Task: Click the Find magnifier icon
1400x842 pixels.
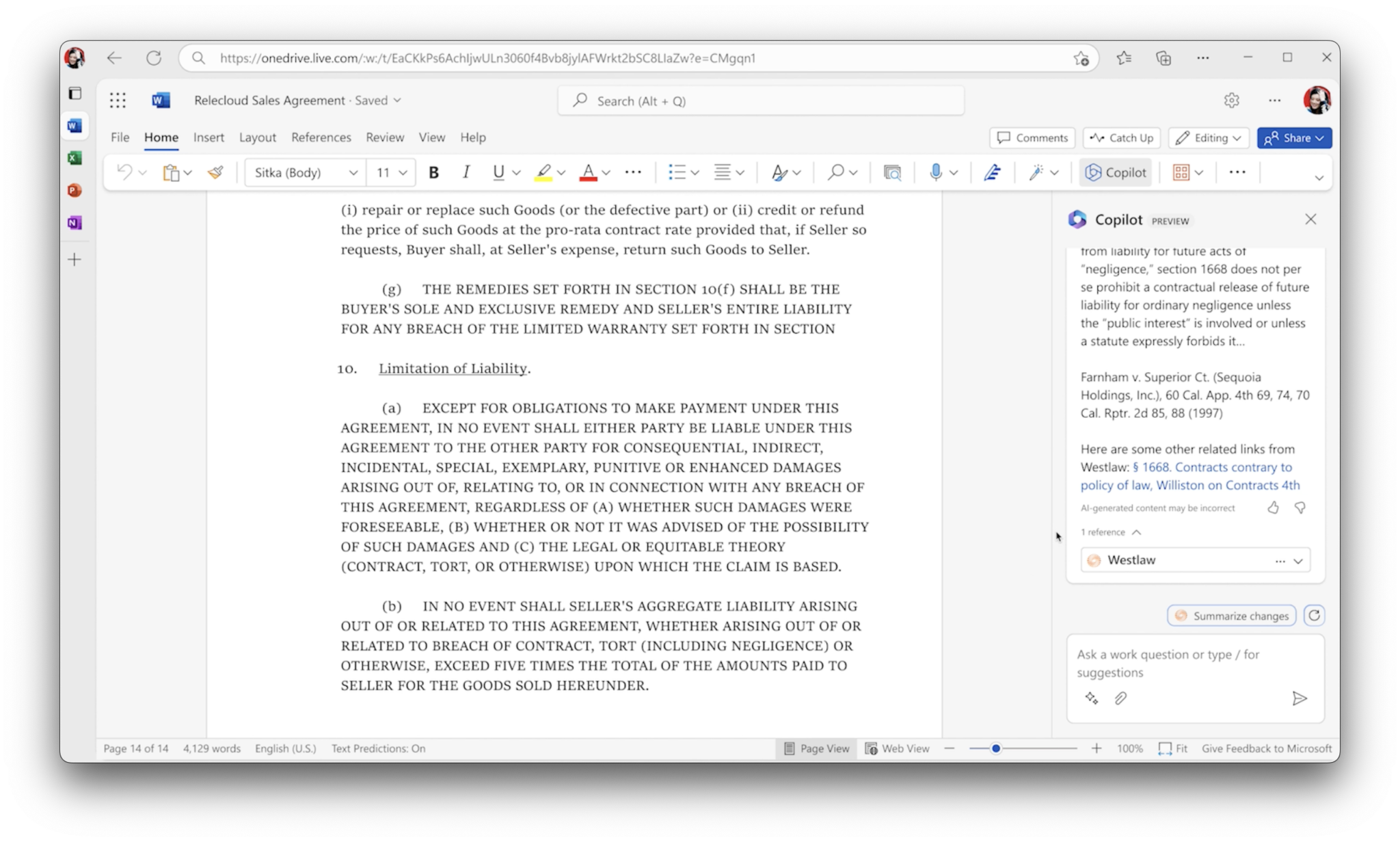Action: pos(835,172)
